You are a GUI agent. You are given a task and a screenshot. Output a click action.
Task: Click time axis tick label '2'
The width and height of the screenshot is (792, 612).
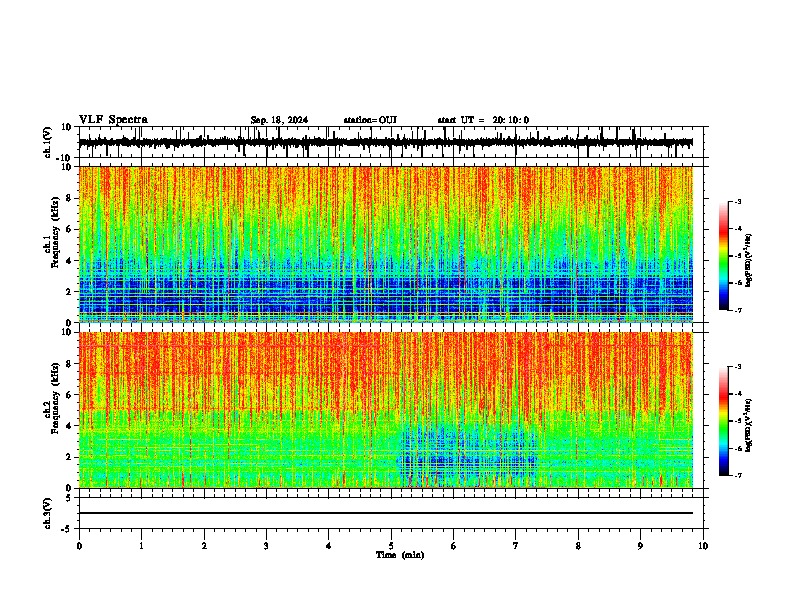(204, 546)
